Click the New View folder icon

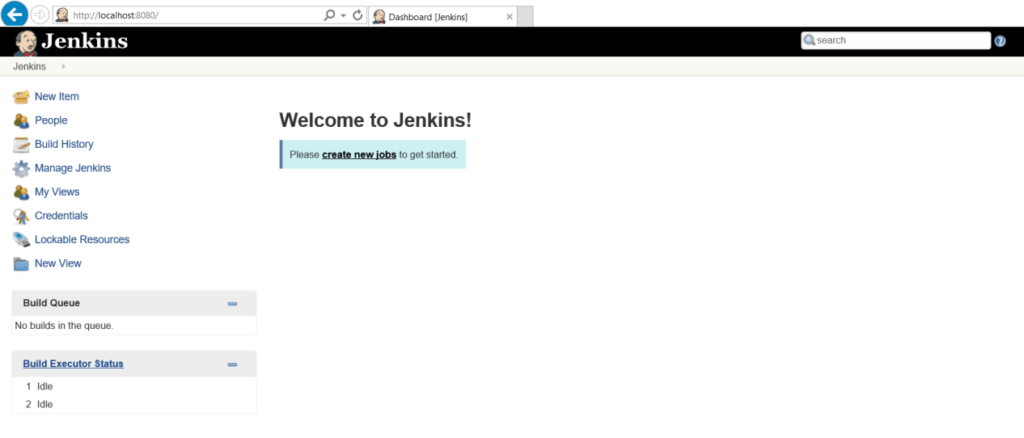22,264
